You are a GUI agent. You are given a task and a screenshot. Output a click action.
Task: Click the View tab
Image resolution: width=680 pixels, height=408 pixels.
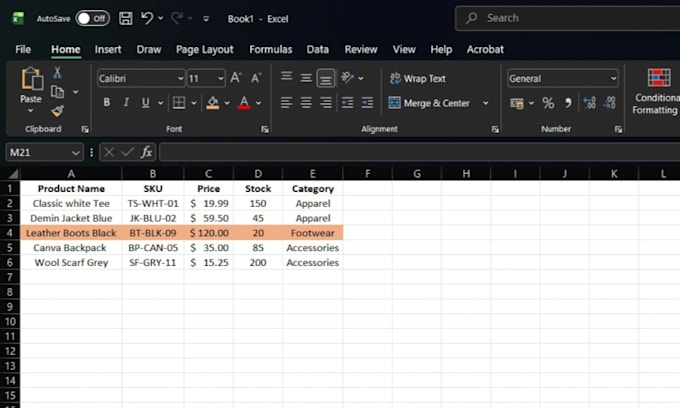(x=404, y=49)
